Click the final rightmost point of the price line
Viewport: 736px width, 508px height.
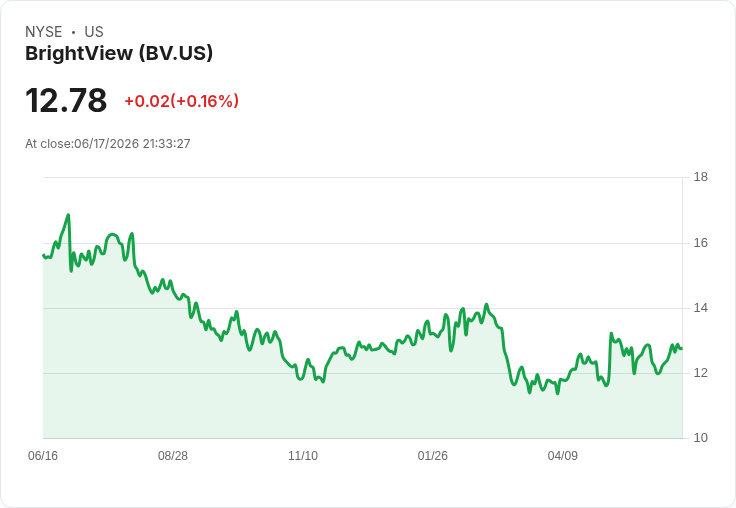pyautogui.click(x=682, y=348)
